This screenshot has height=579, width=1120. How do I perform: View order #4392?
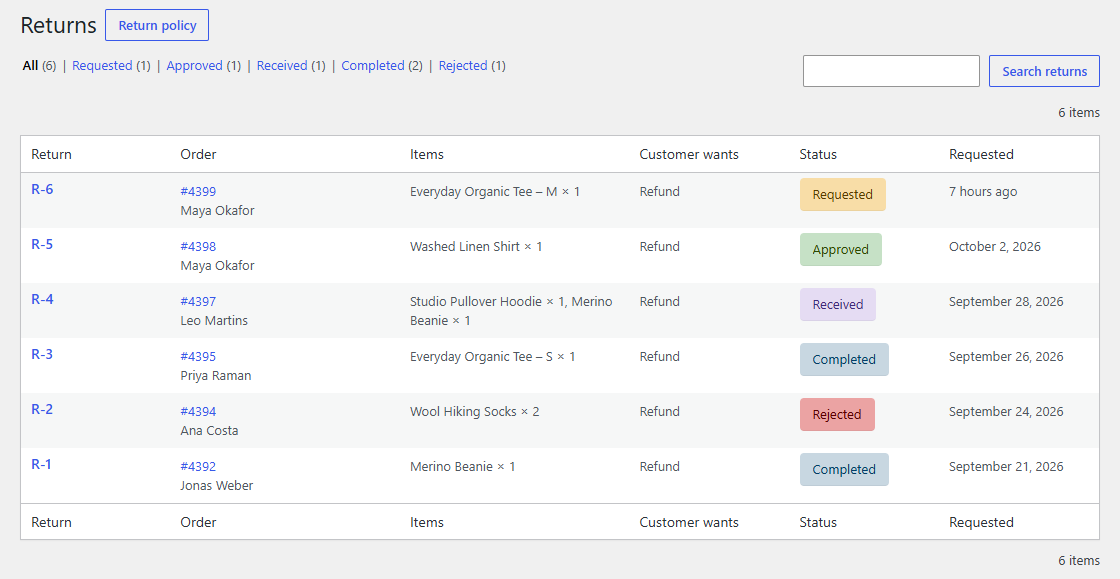198,466
